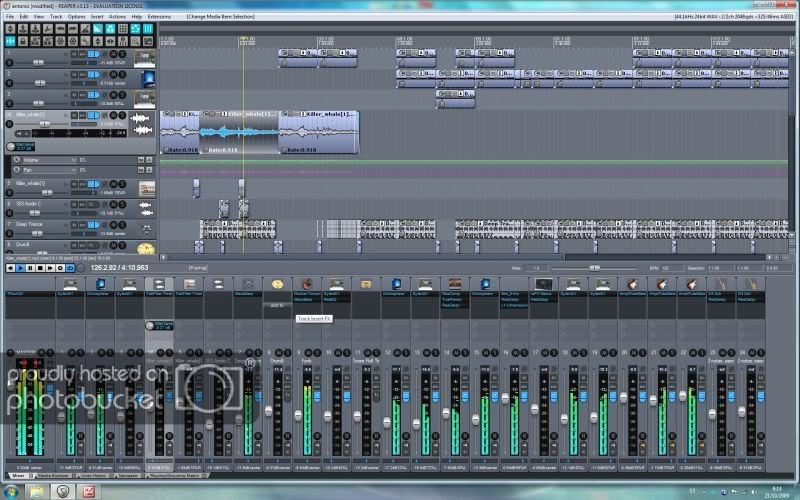Click the lock toolbar icon
Viewport: 800px width, 500px height.
point(23,41)
